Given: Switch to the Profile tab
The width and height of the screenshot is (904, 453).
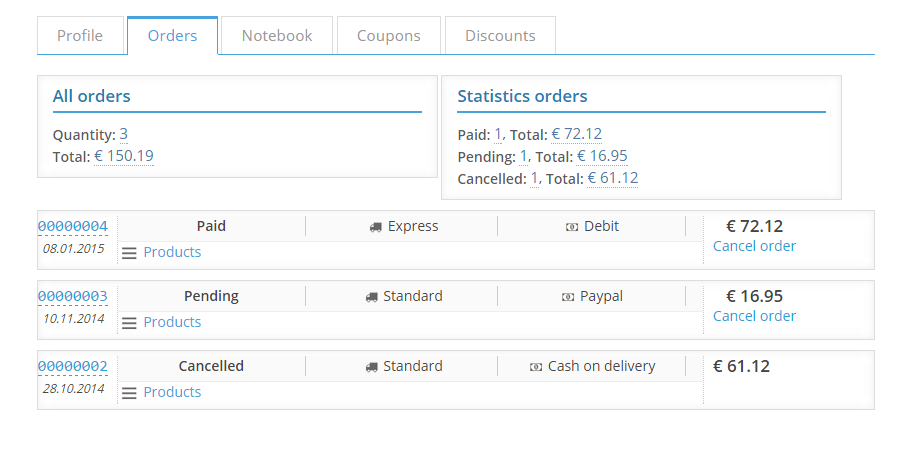Looking at the screenshot, I should click(80, 36).
